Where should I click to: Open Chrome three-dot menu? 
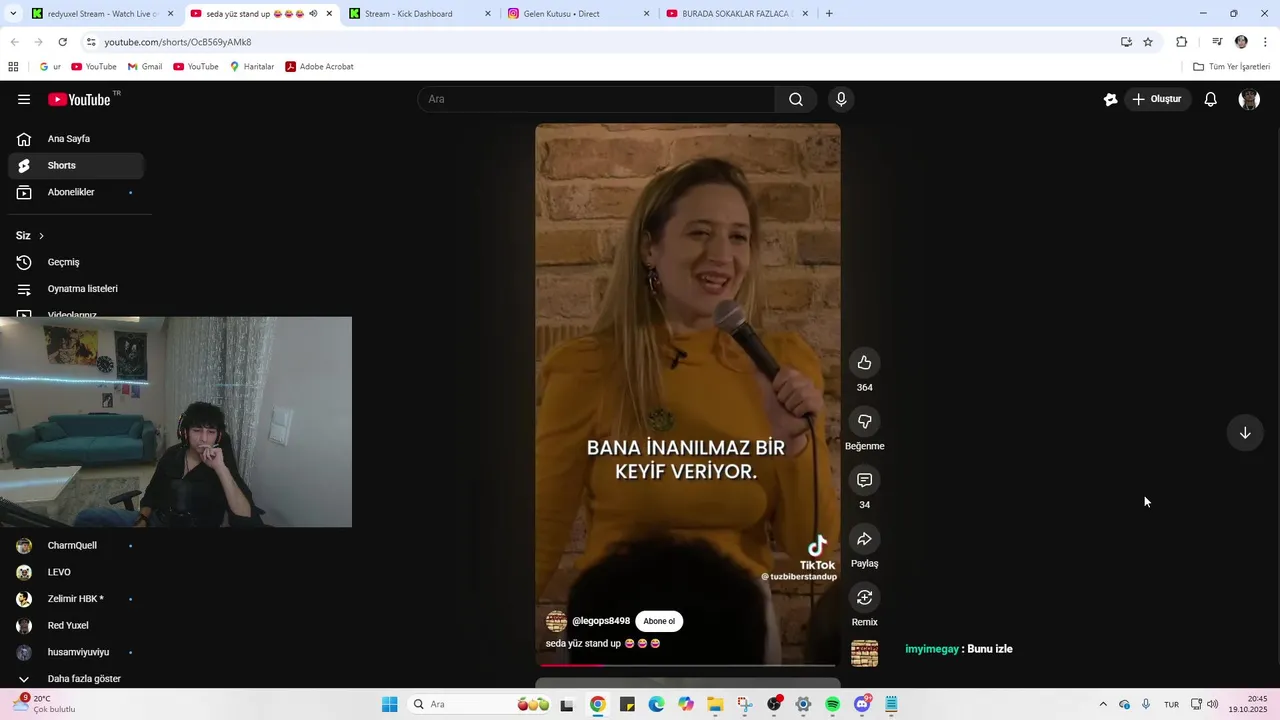tap(1266, 42)
